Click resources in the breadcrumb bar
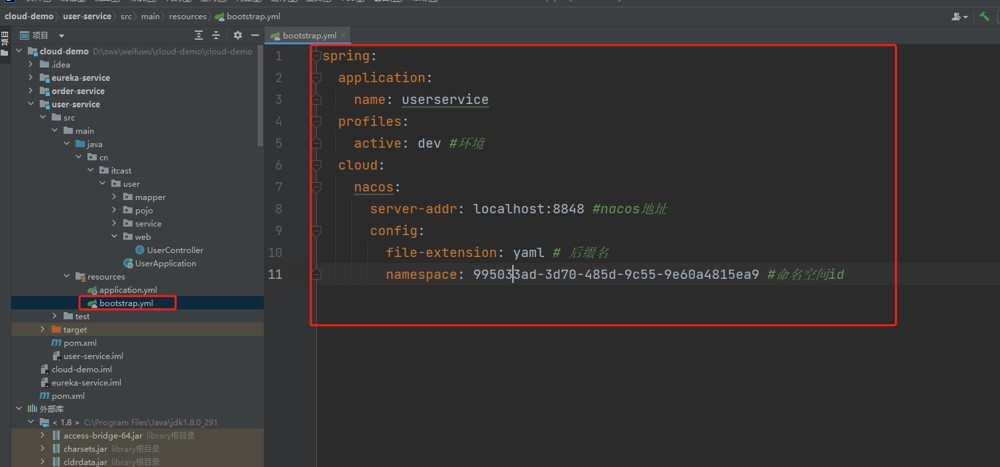1000x467 pixels. (x=188, y=17)
